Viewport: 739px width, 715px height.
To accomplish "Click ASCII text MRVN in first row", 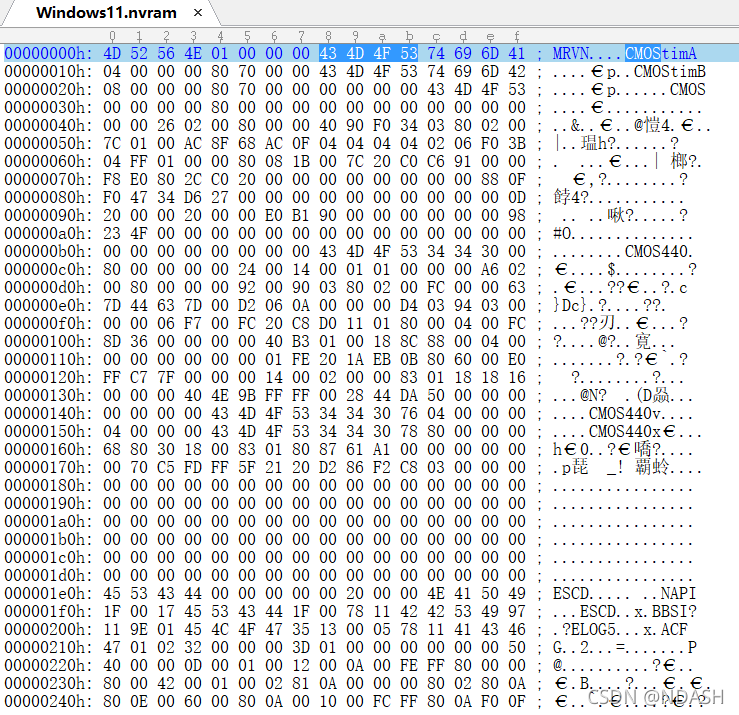I will point(571,53).
